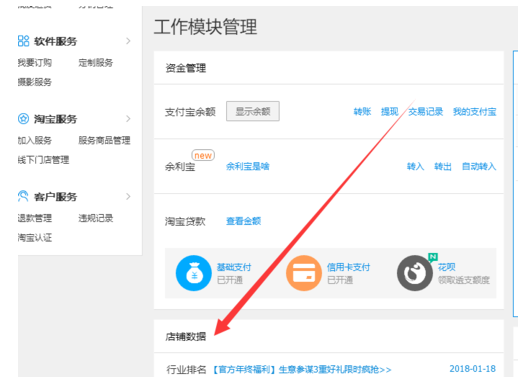Expand the 客户服务 section chevron
Screen dimensions: 526x377
(128, 196)
